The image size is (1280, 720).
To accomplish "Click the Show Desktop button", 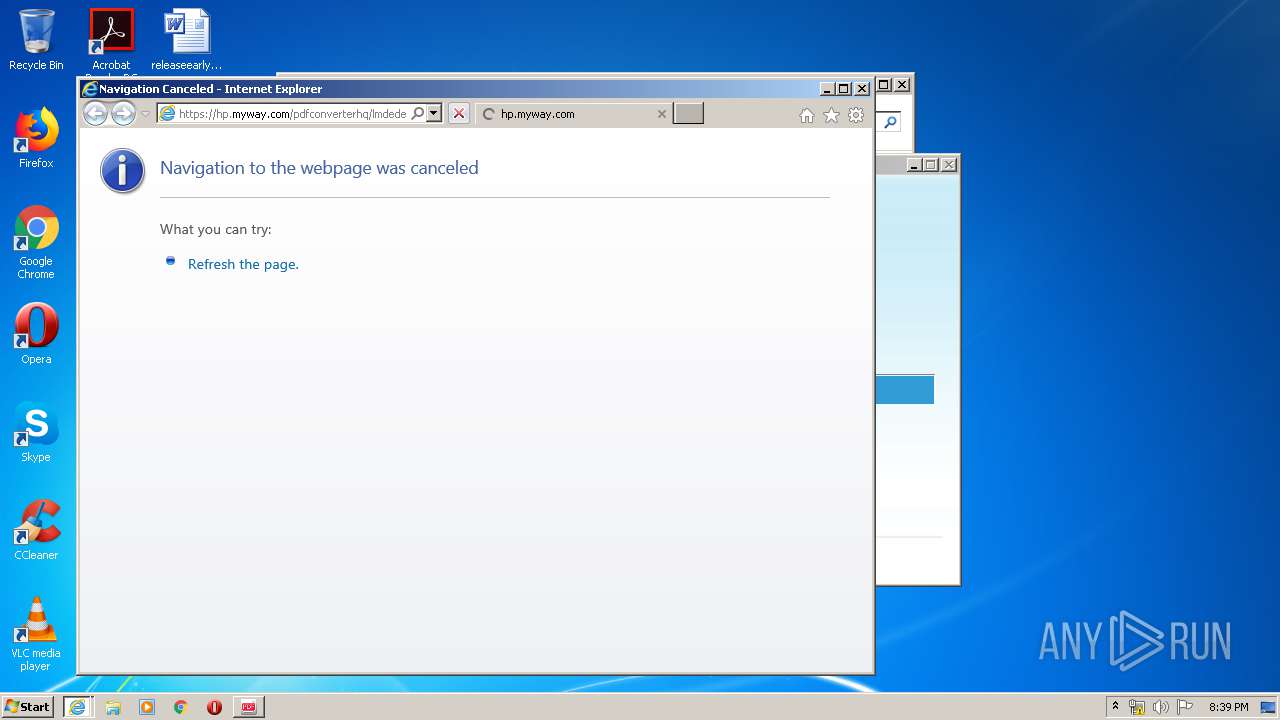I will 1269,707.
